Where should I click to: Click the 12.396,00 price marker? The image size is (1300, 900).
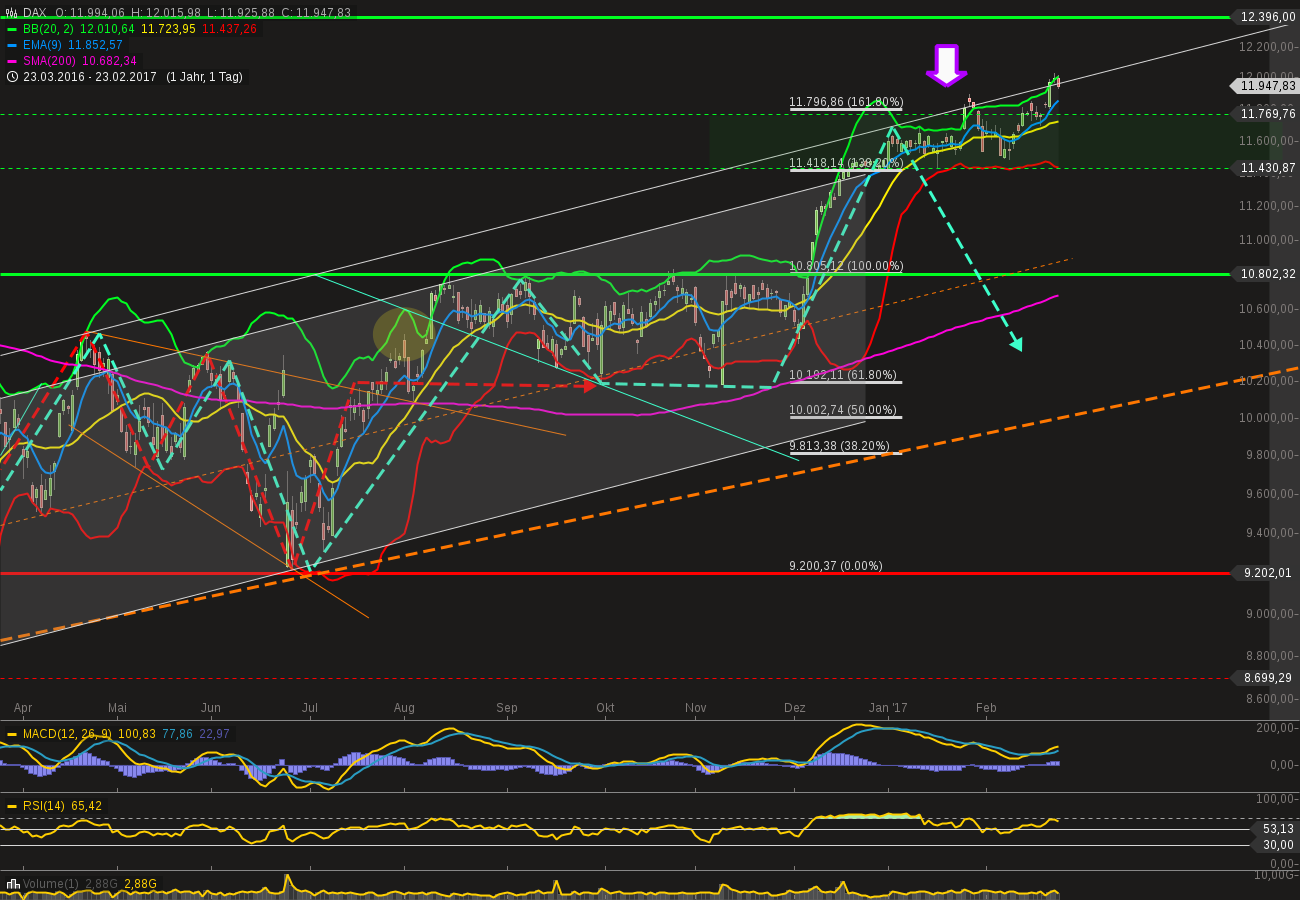coord(1265,17)
